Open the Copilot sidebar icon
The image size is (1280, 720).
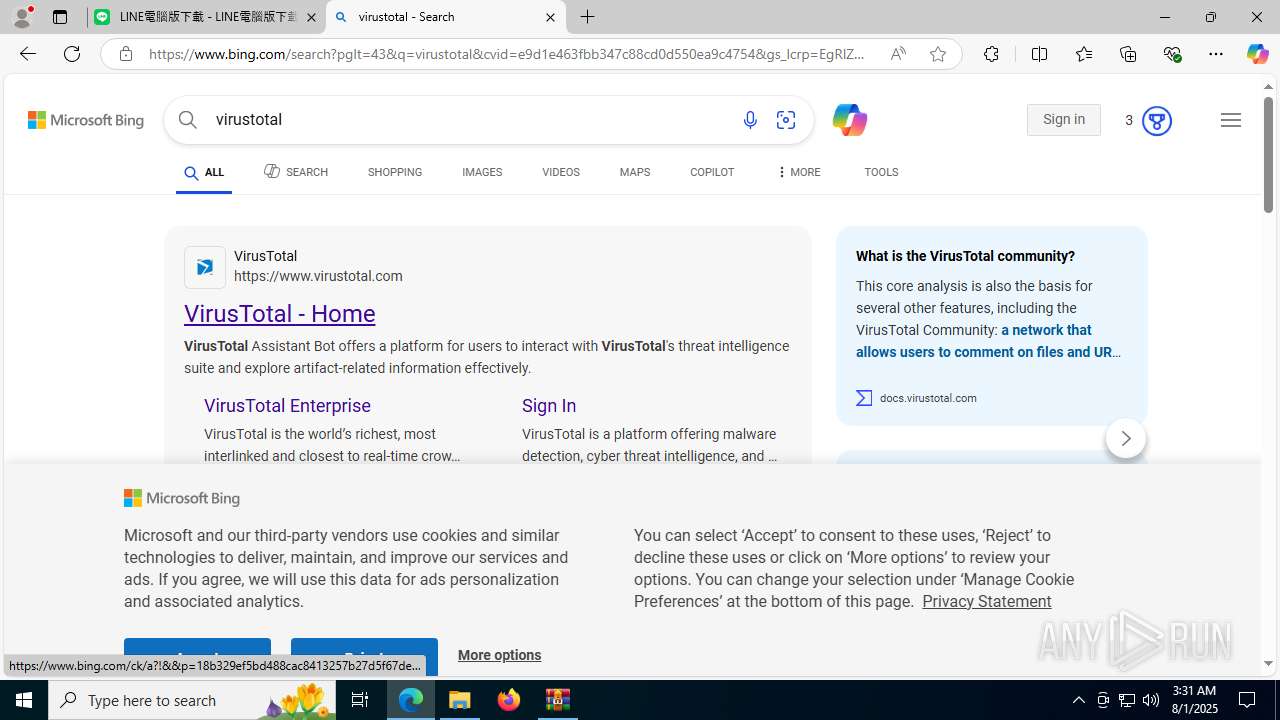tap(1257, 54)
